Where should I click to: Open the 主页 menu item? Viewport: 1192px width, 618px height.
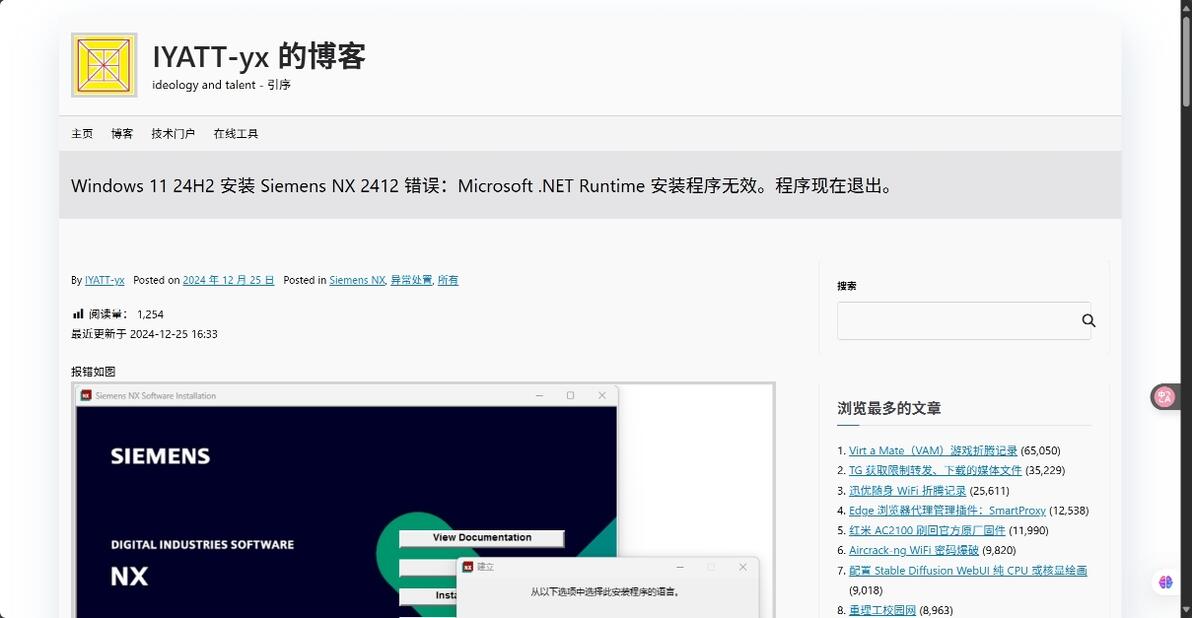82,134
